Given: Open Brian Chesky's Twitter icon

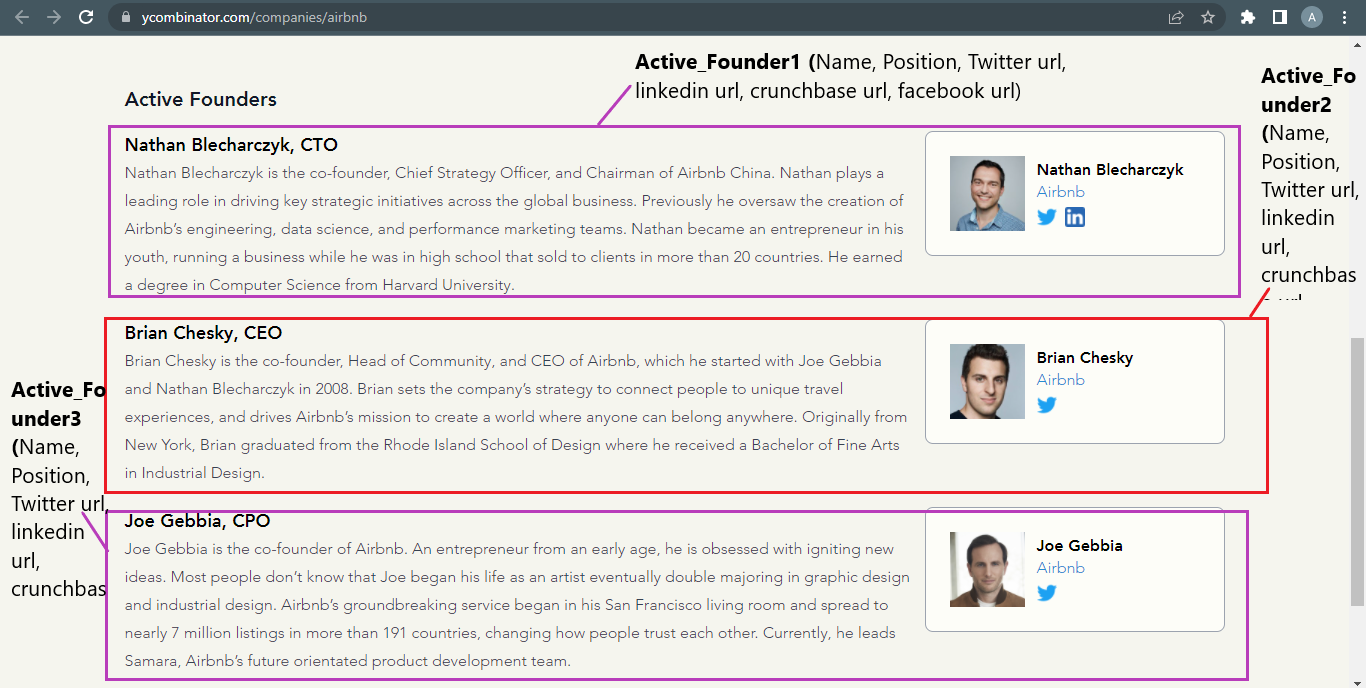Looking at the screenshot, I should tap(1047, 405).
